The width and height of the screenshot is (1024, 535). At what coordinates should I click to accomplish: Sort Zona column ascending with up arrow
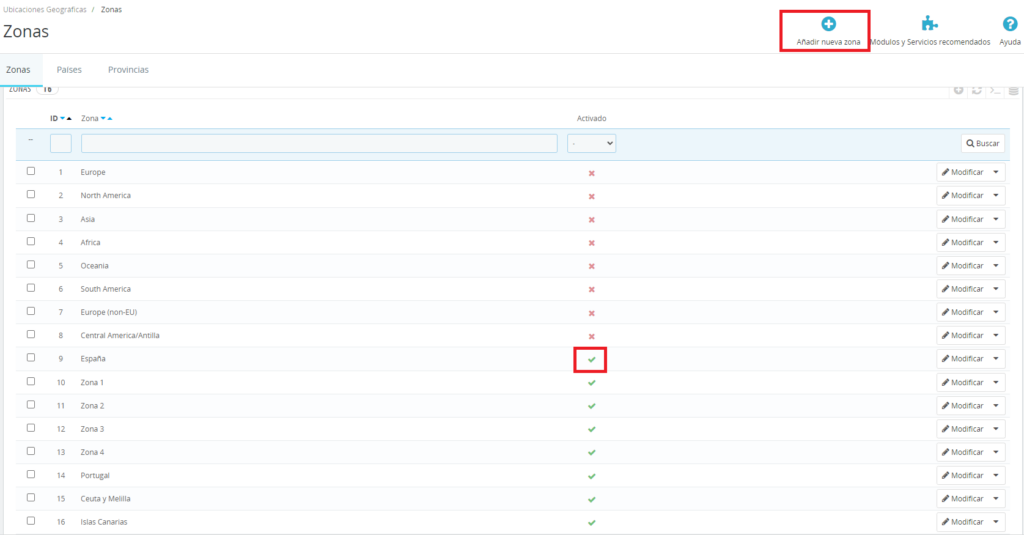pyautogui.click(x=110, y=119)
